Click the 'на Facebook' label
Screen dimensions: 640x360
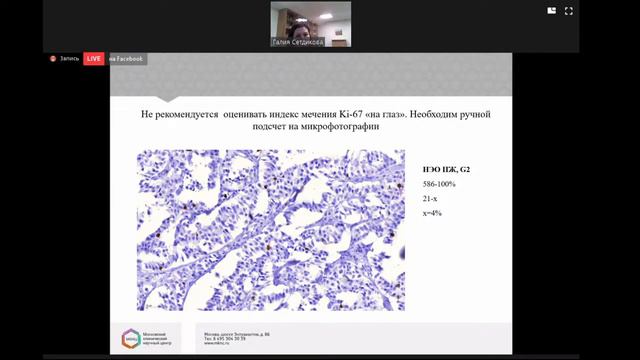pos(126,59)
